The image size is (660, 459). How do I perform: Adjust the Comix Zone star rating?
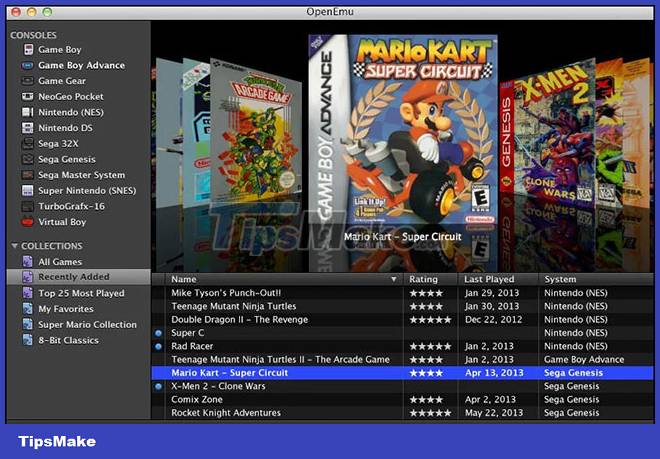426,400
